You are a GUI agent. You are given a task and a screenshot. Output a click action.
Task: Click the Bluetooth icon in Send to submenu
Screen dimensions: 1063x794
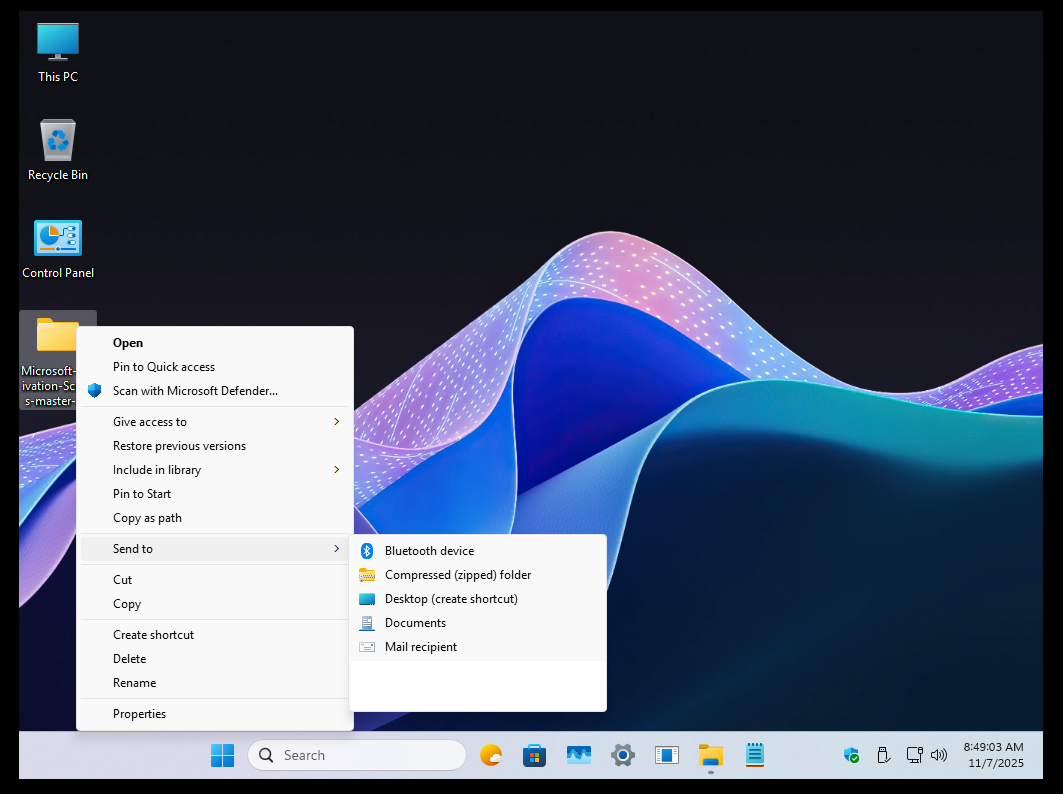pos(367,551)
